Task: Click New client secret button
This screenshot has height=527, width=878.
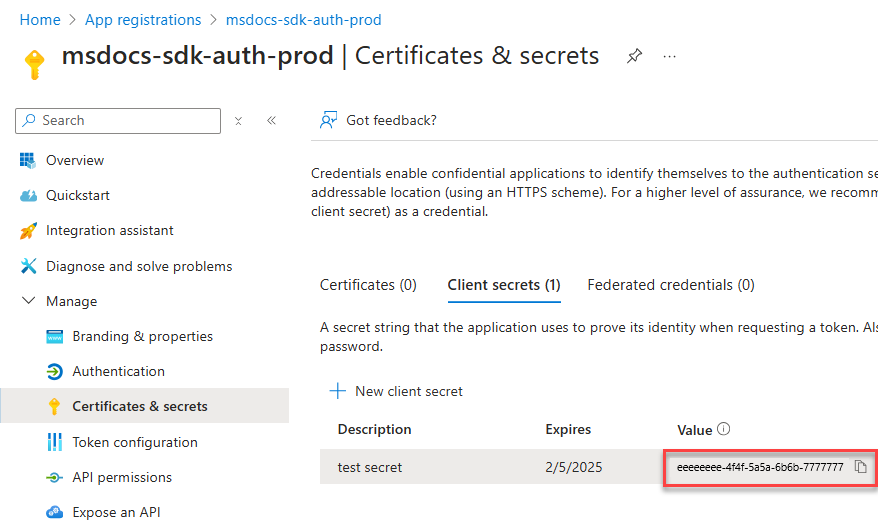Action: coord(397,391)
